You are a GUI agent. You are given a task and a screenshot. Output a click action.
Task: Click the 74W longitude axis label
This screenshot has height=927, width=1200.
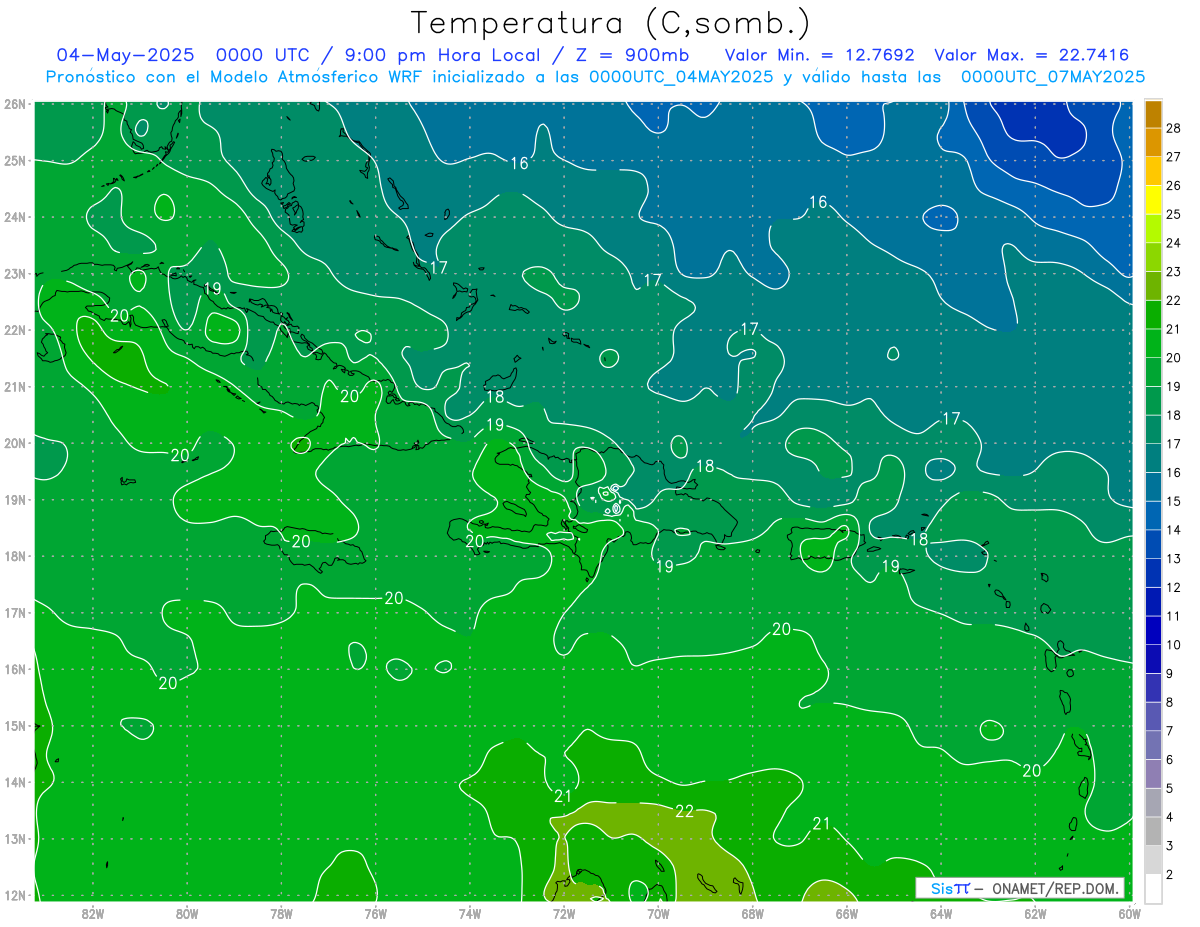click(x=470, y=913)
